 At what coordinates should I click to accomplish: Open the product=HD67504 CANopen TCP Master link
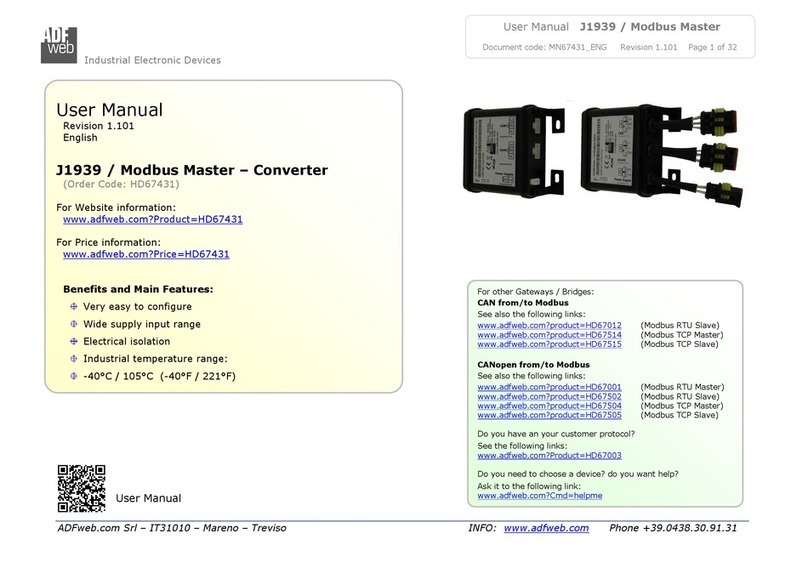point(549,406)
